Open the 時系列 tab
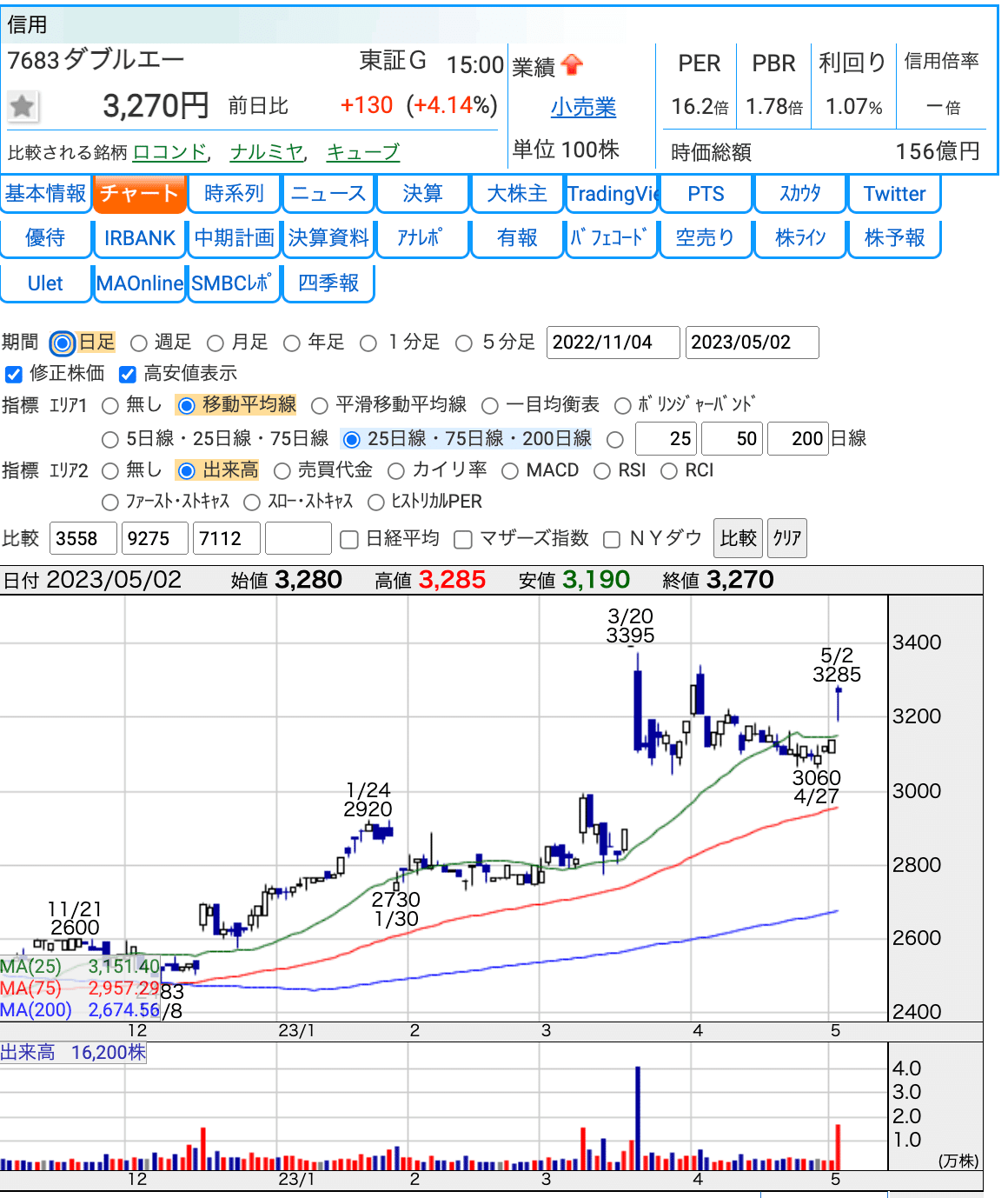This screenshot has width=1008, height=1198. (234, 193)
